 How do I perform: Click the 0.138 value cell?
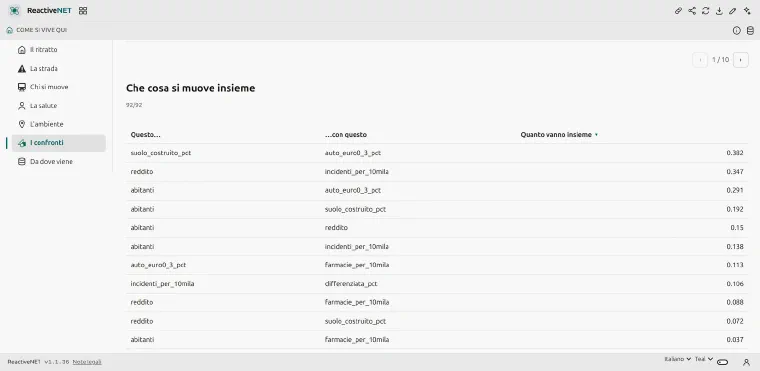point(735,246)
